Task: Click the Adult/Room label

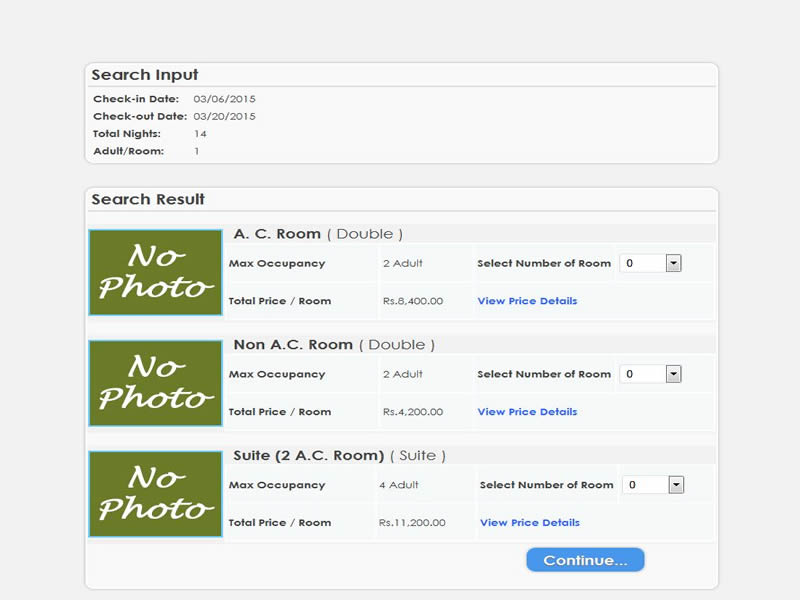Action: pos(129,151)
